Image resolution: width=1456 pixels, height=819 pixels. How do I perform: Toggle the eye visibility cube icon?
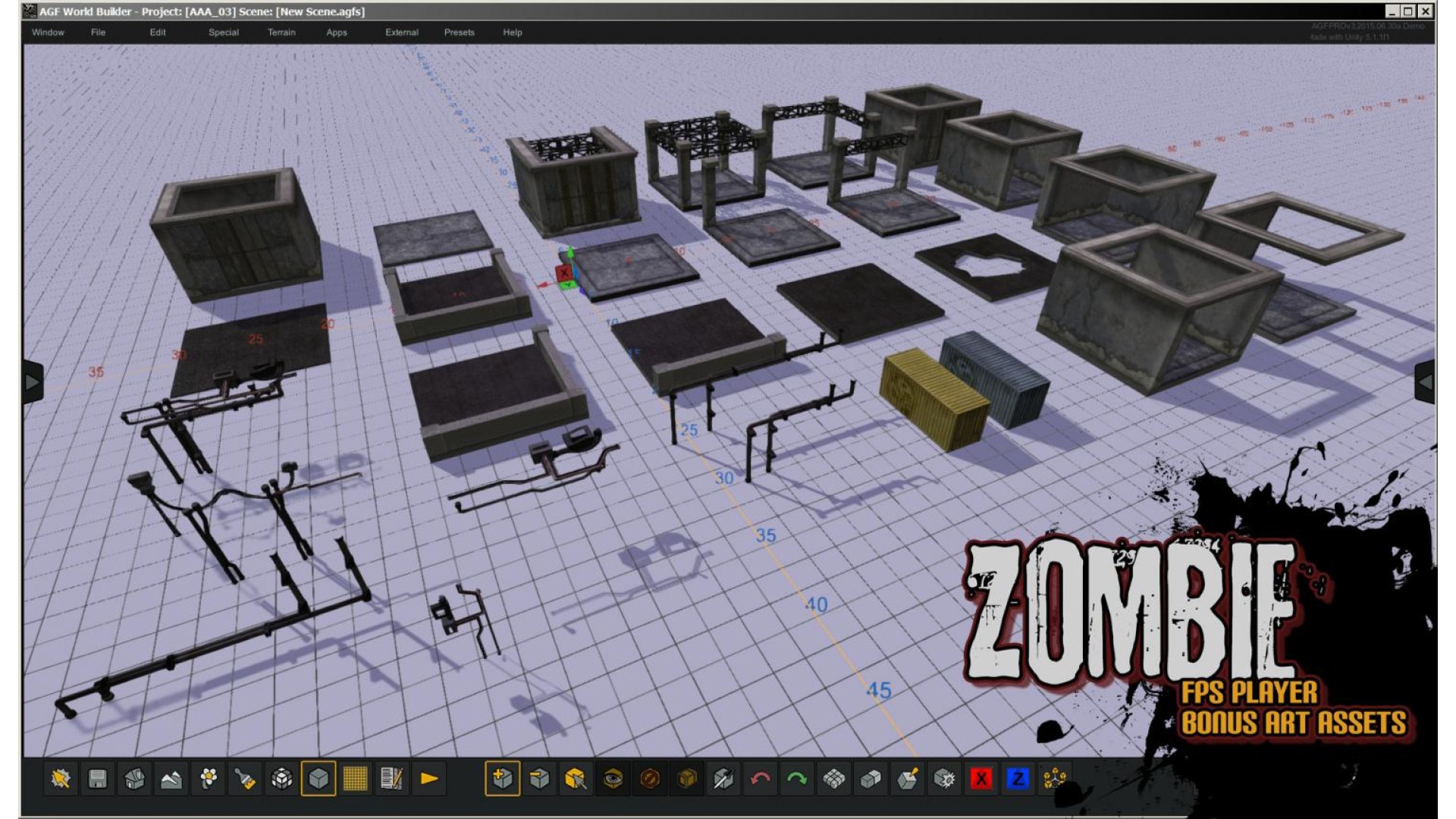613,779
